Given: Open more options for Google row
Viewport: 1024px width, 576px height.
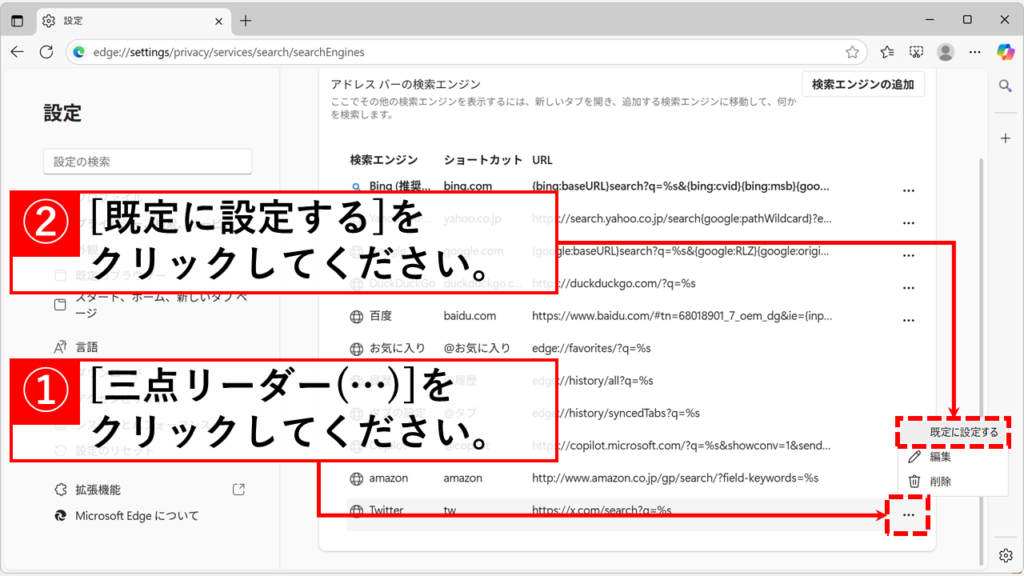Looking at the screenshot, I should tap(908, 255).
